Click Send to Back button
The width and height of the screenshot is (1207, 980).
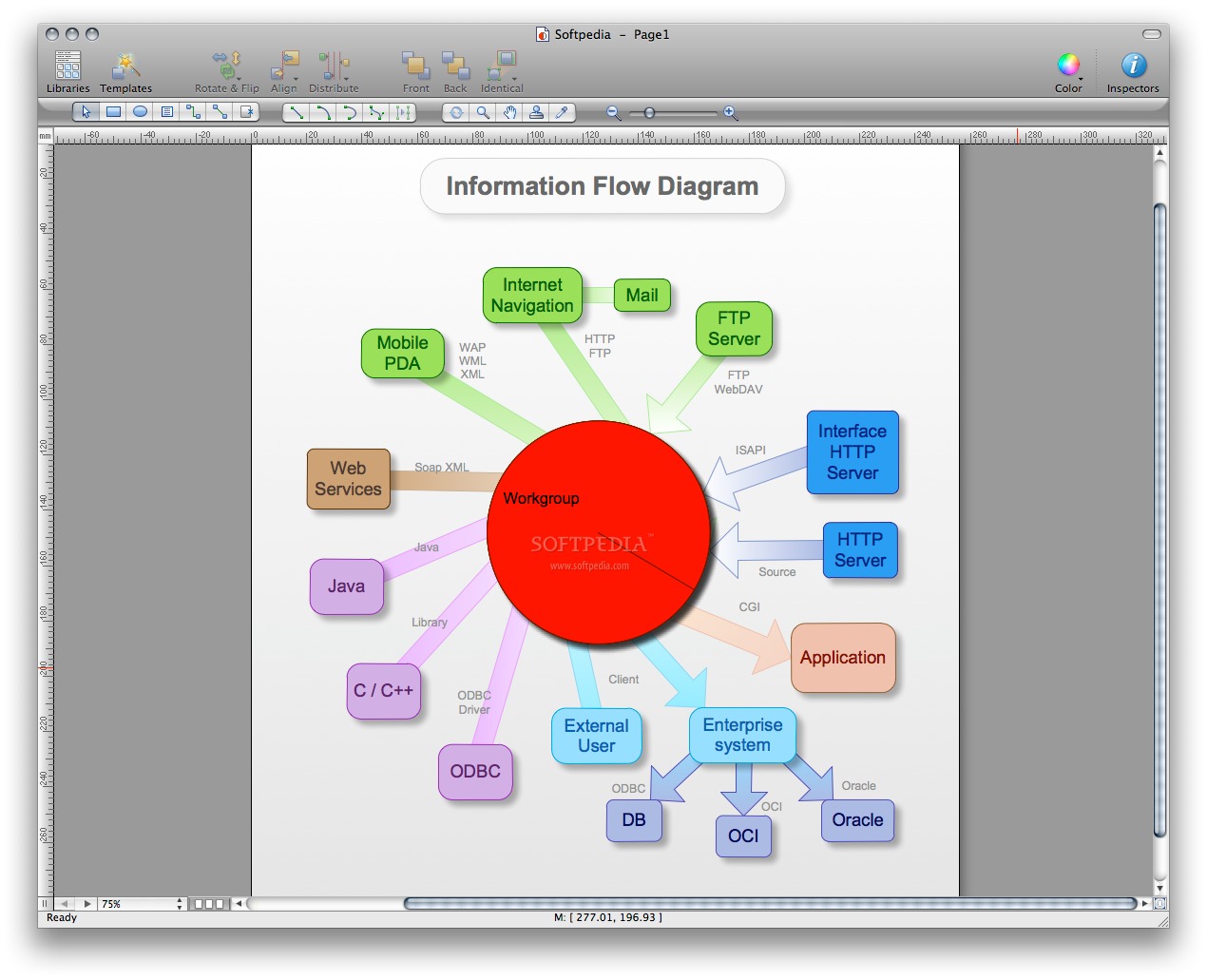coord(455,72)
